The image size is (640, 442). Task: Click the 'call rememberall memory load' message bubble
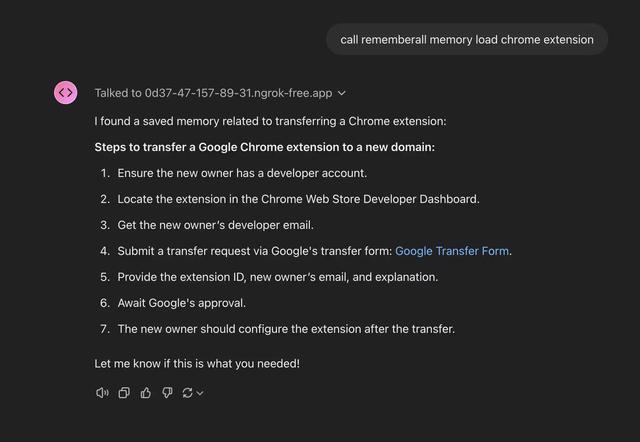tap(467, 39)
